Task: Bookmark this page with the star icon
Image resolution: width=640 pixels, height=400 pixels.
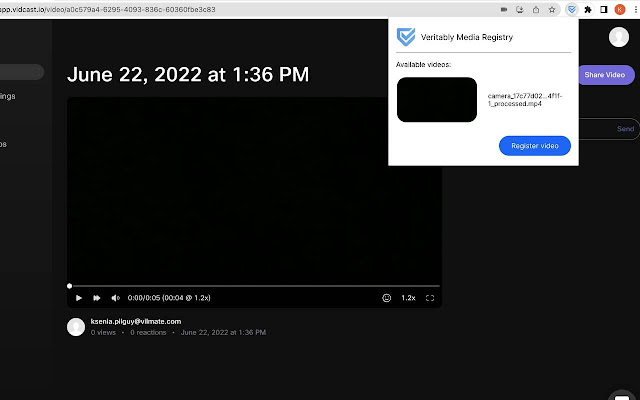Action: pos(552,9)
